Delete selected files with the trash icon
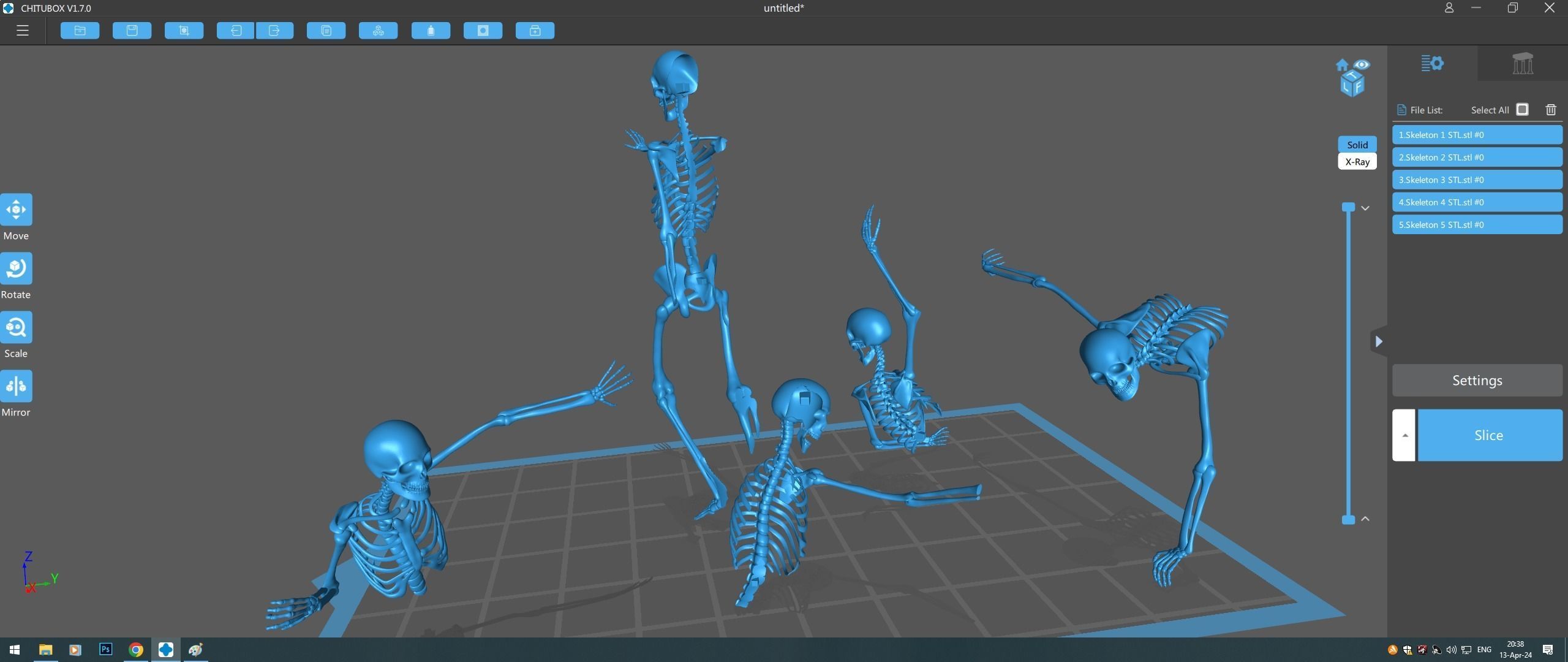 (x=1550, y=110)
